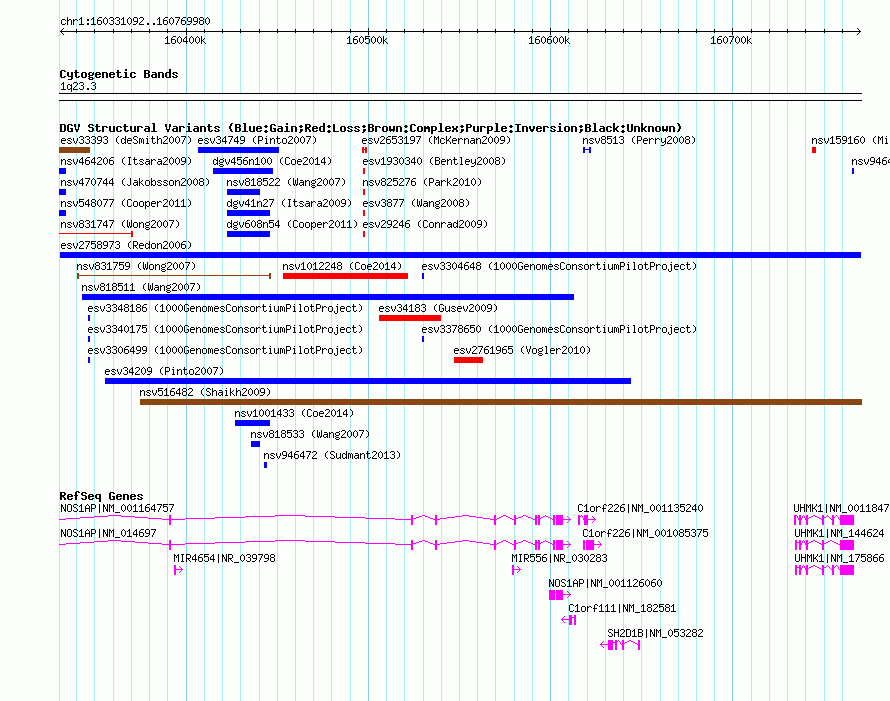
Task: Click the 160500k ruler tick label
Action: tap(367, 40)
